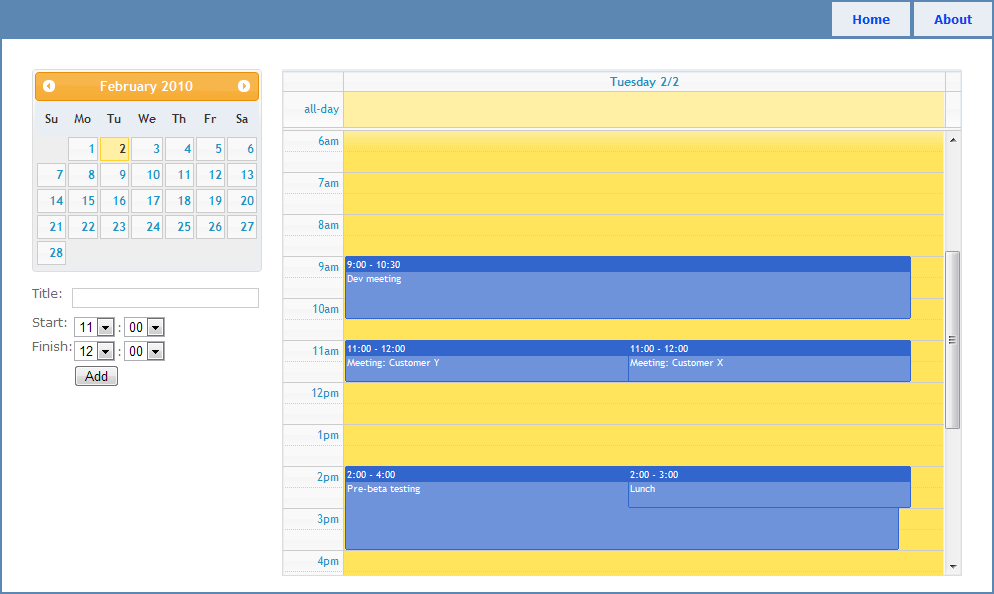Select February 7 in the calendar
The image size is (994, 594).
point(51,175)
